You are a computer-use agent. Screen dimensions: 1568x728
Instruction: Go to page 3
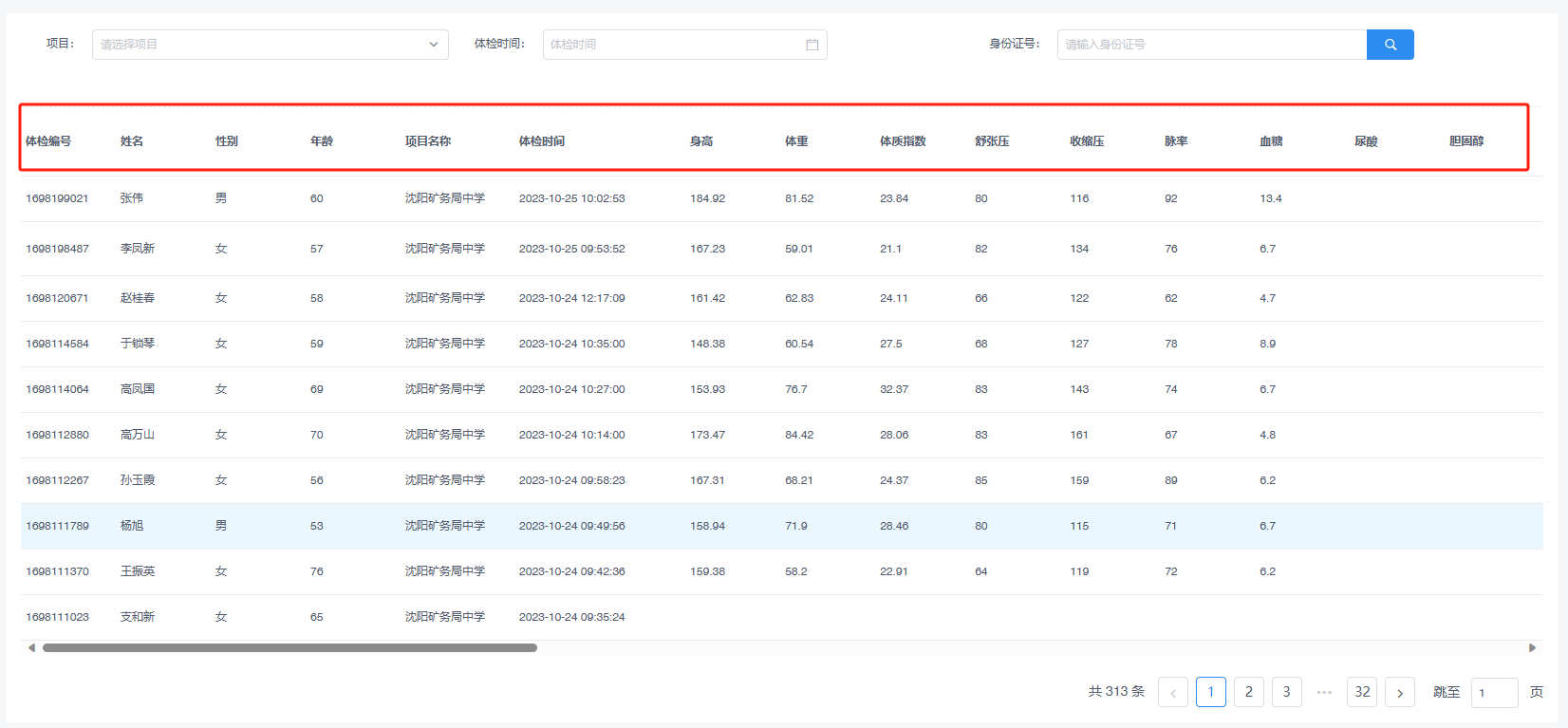(1286, 692)
